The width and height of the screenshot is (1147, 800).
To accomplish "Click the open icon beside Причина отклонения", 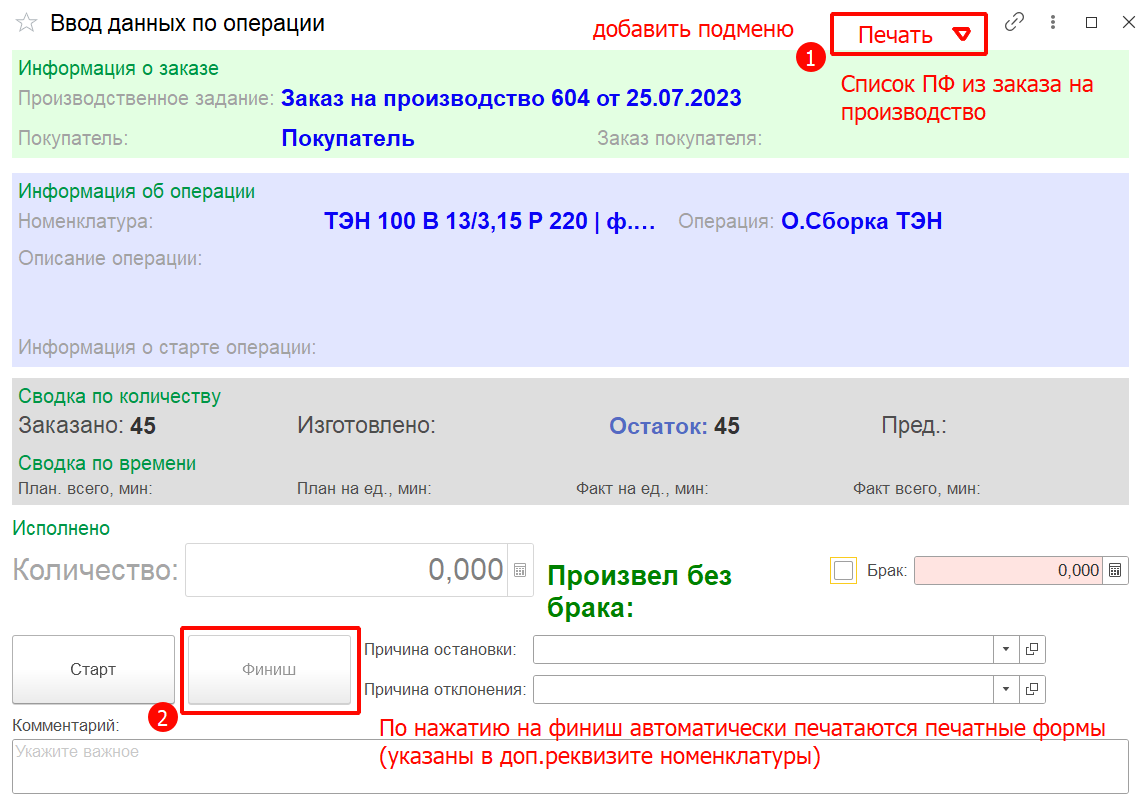I will pos(1032,690).
